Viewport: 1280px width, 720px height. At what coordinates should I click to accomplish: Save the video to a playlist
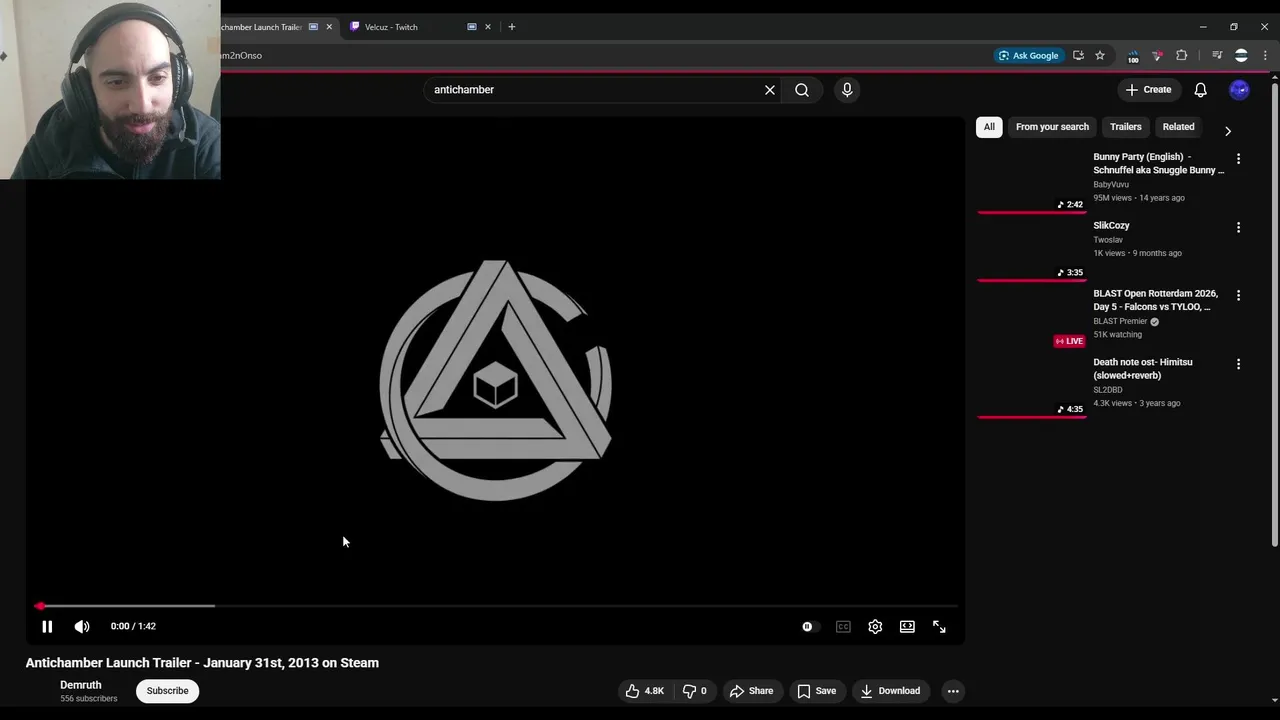click(x=816, y=691)
